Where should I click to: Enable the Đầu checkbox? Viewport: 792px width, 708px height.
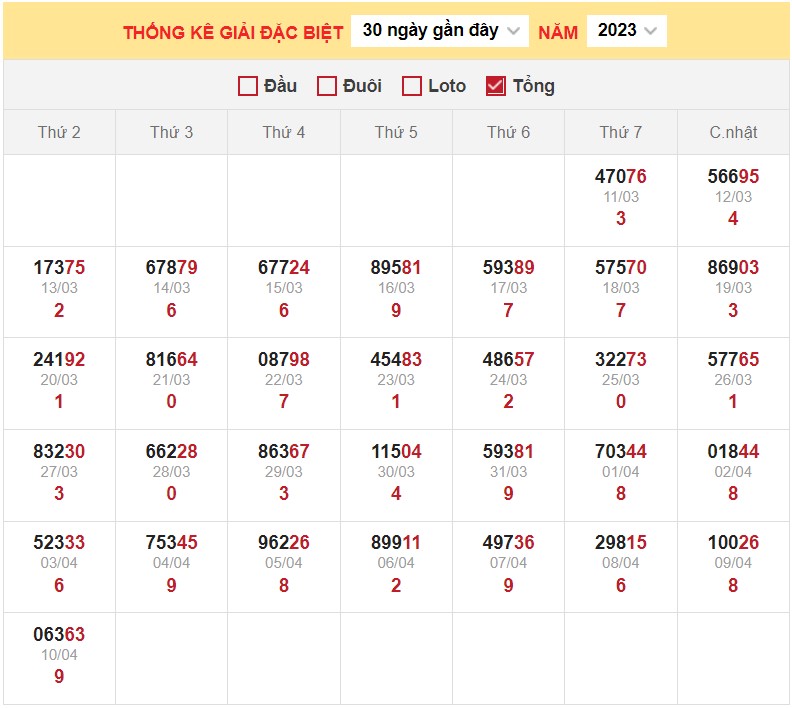[249, 86]
